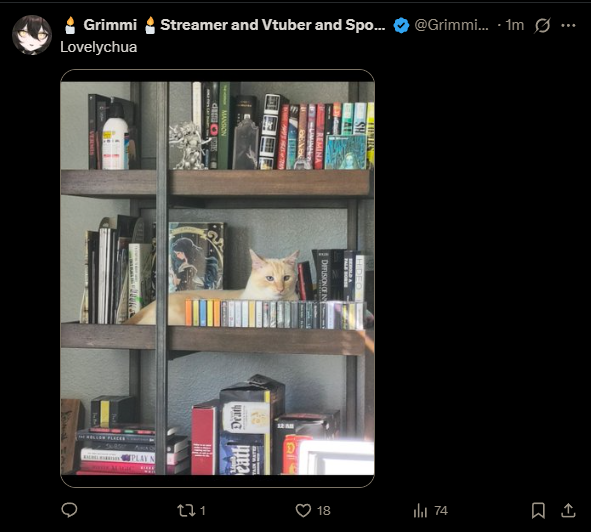Bookmark this post
The width and height of the screenshot is (591, 532).
pyautogui.click(x=538, y=511)
